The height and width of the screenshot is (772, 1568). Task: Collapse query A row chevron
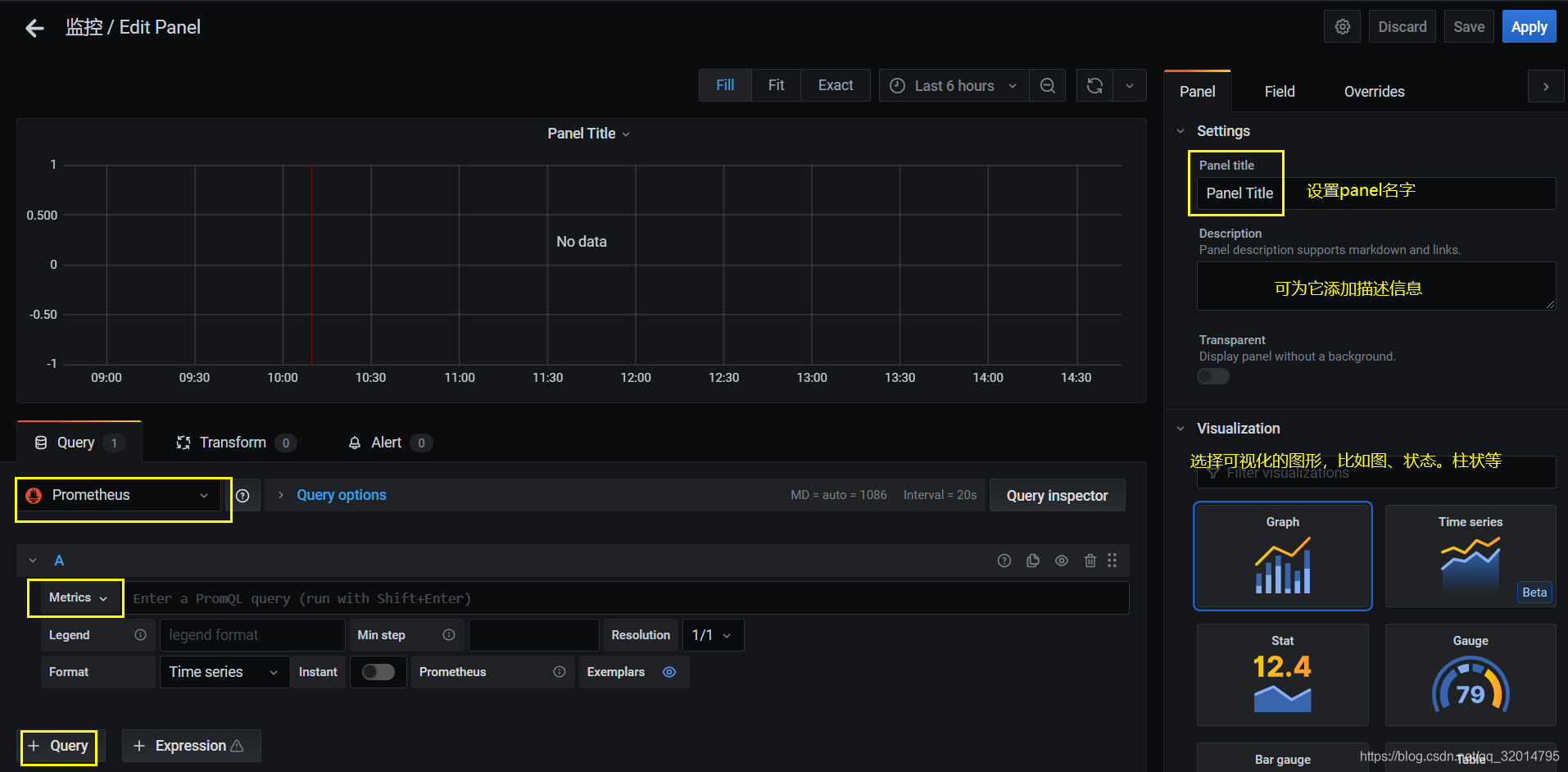click(x=33, y=561)
